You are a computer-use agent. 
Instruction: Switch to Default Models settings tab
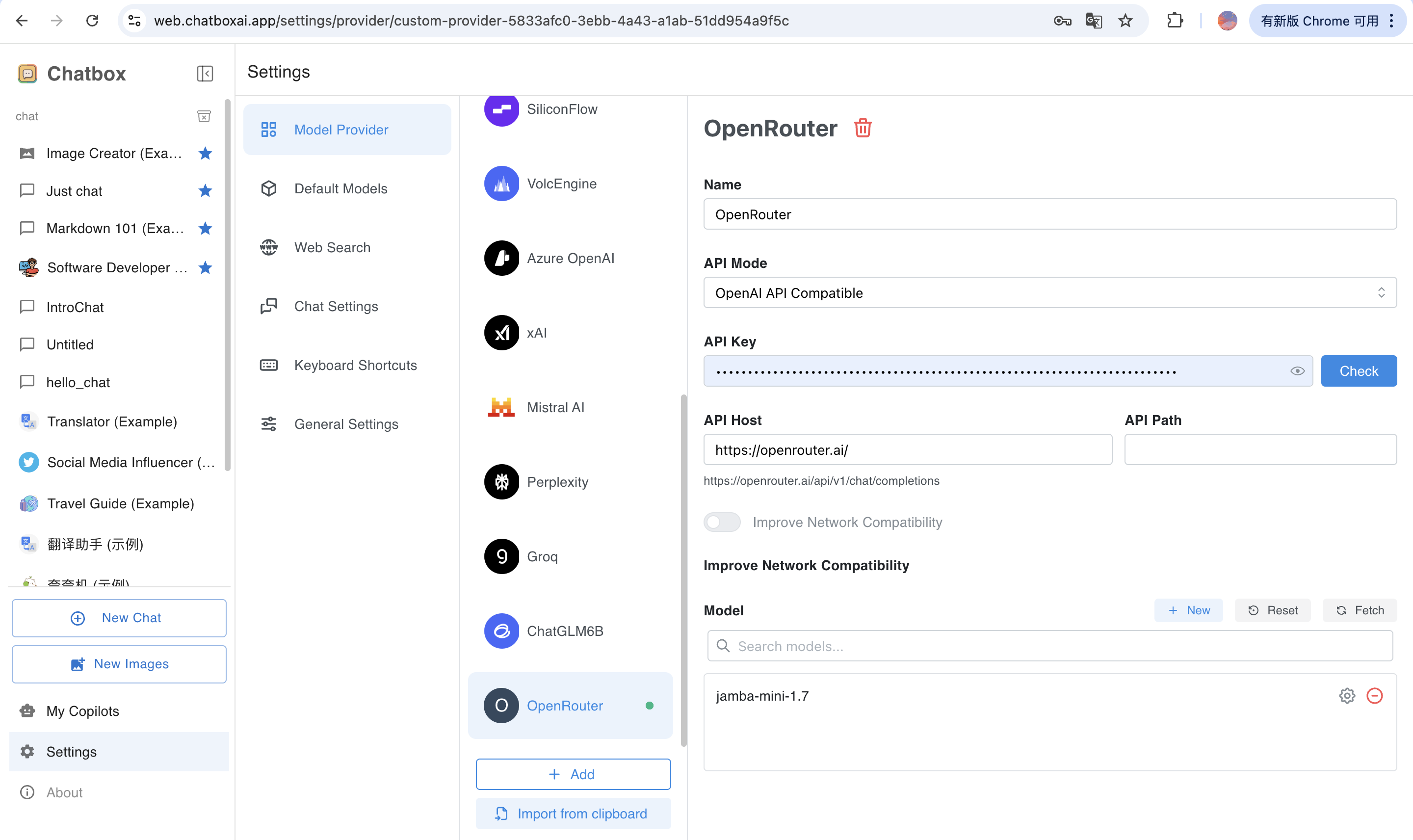340,188
